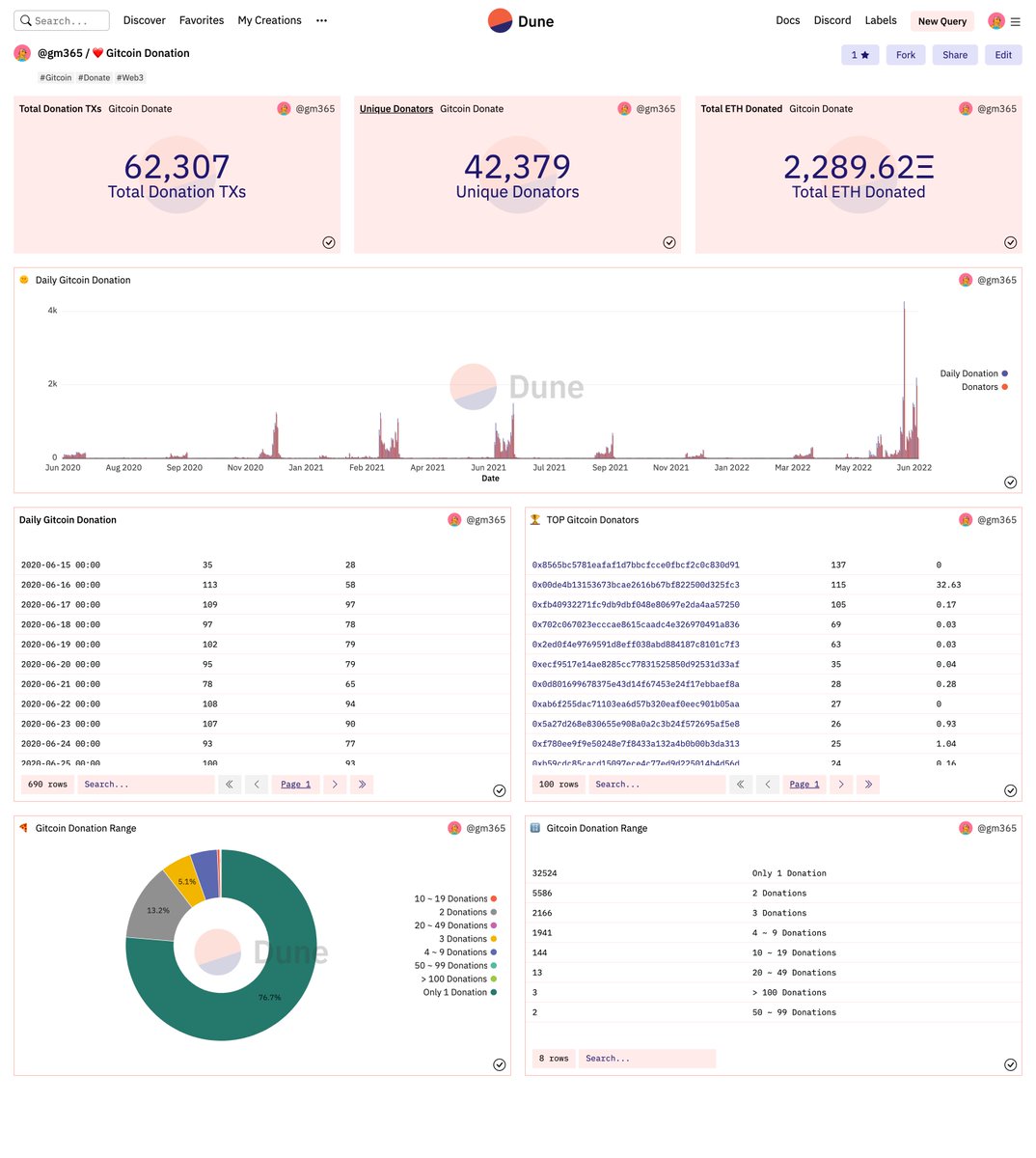Open the Discover page
The height and width of the screenshot is (1158, 1036).
[x=145, y=20]
